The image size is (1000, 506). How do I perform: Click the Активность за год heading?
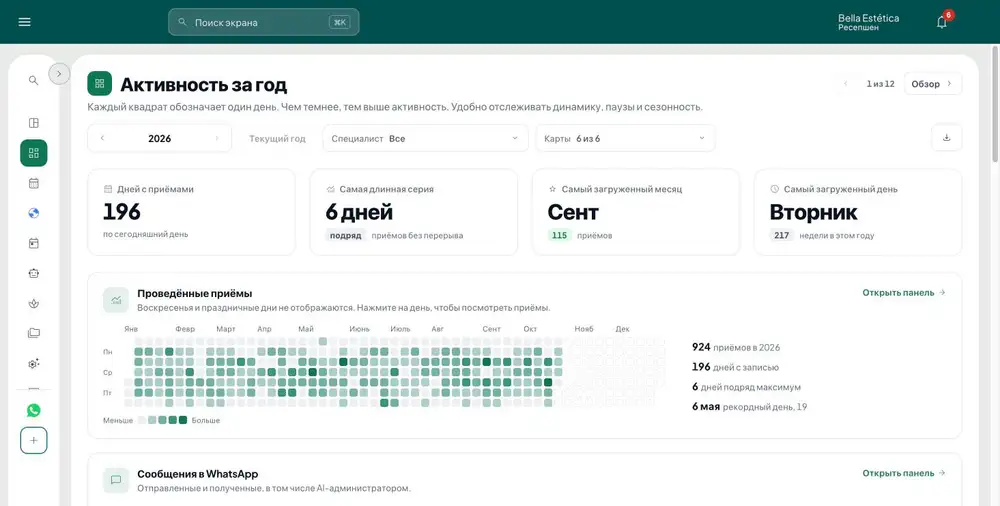(x=204, y=84)
